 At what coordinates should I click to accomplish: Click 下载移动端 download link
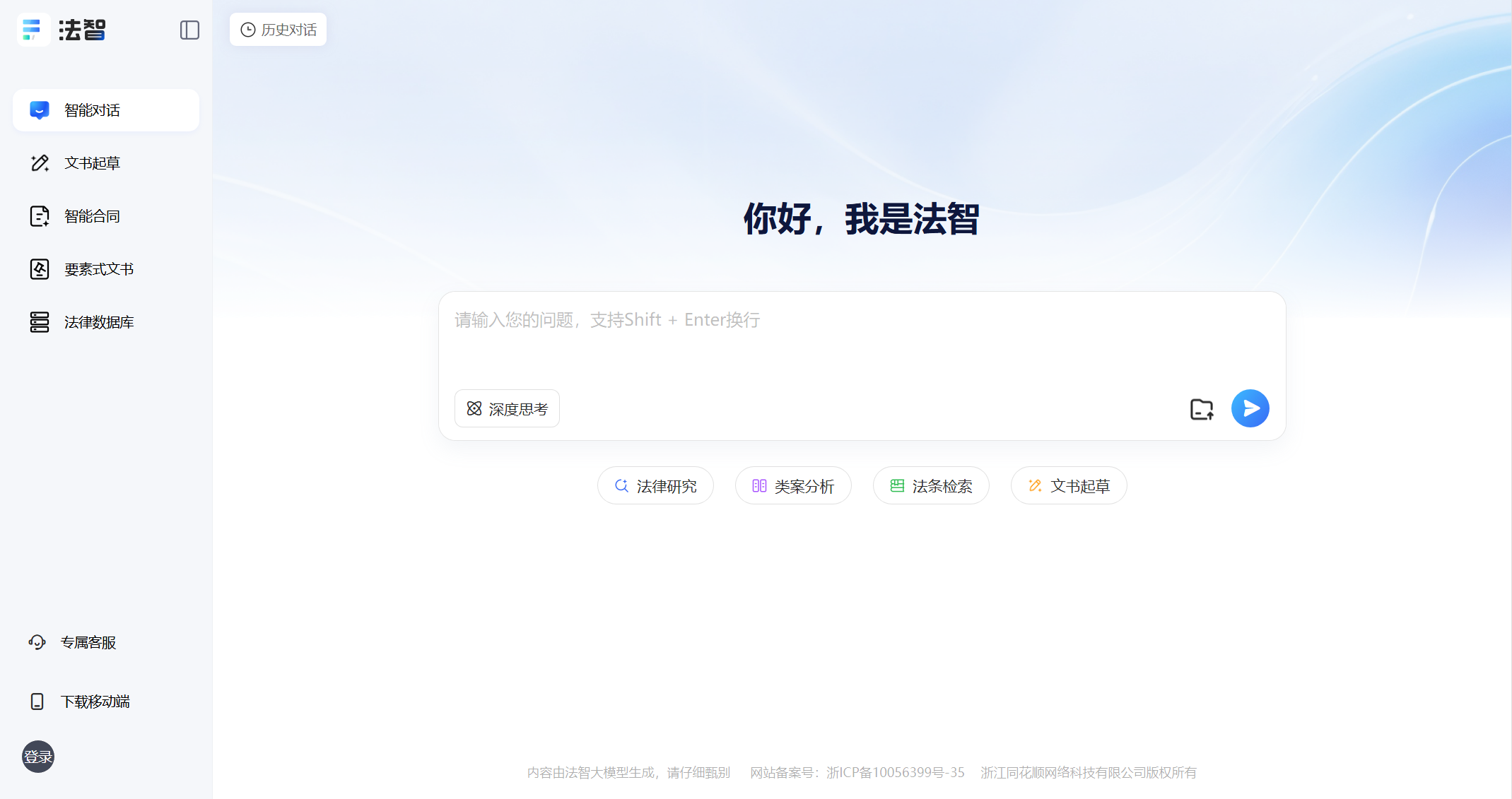coord(79,702)
